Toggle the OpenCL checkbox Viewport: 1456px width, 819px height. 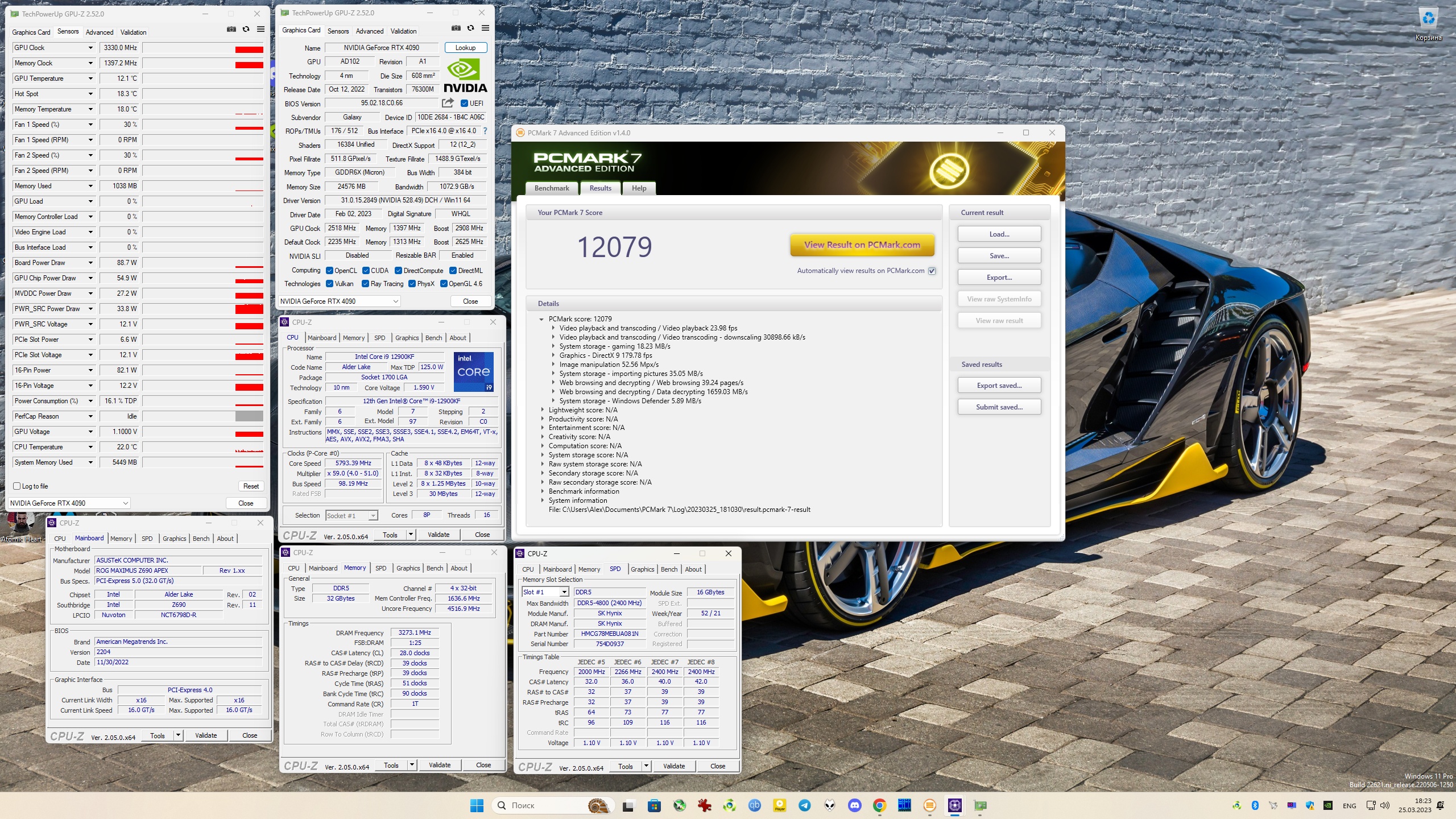pyautogui.click(x=329, y=271)
